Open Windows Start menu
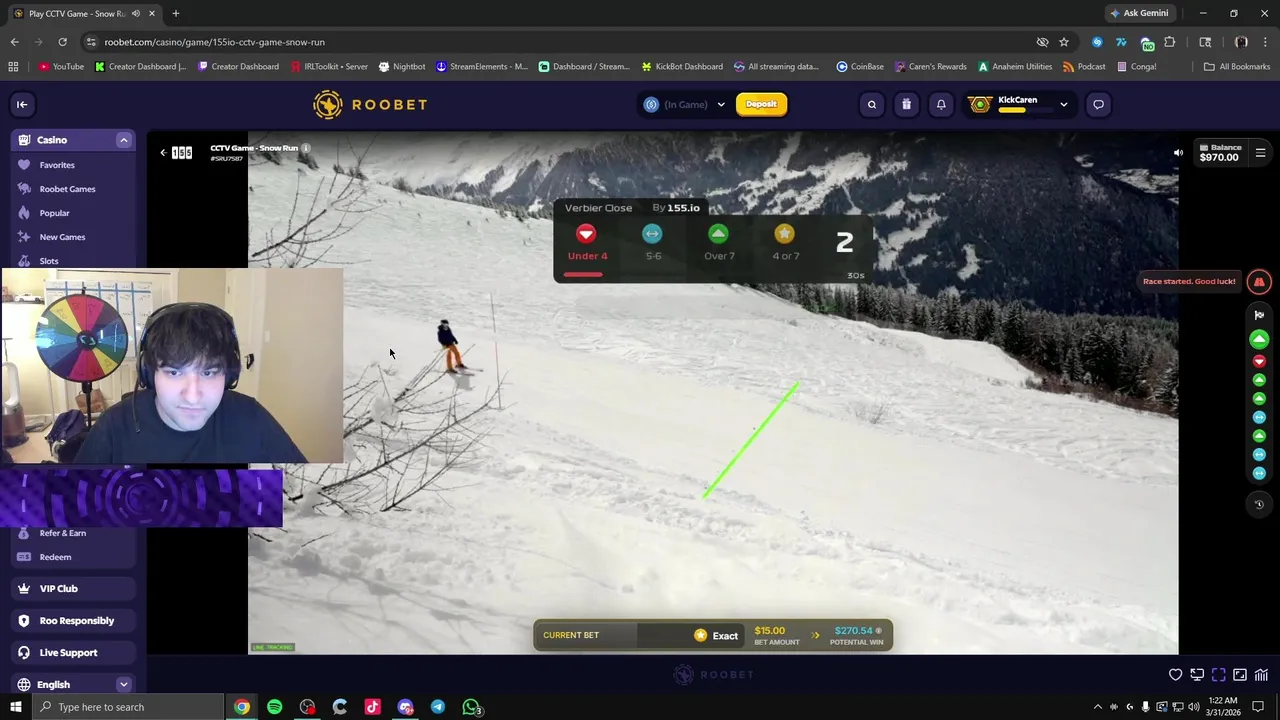The width and height of the screenshot is (1280, 720). (x=15, y=707)
